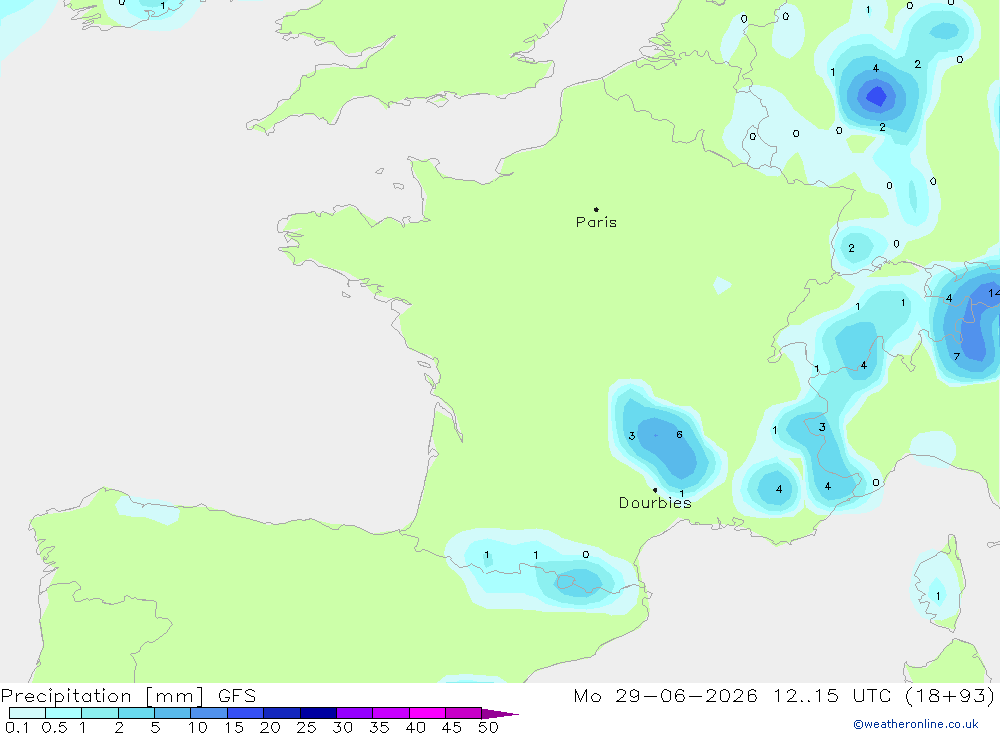This screenshot has width=1000, height=733.
Task: Click the value 7 in eastern rain cell
Action: [x=957, y=357]
